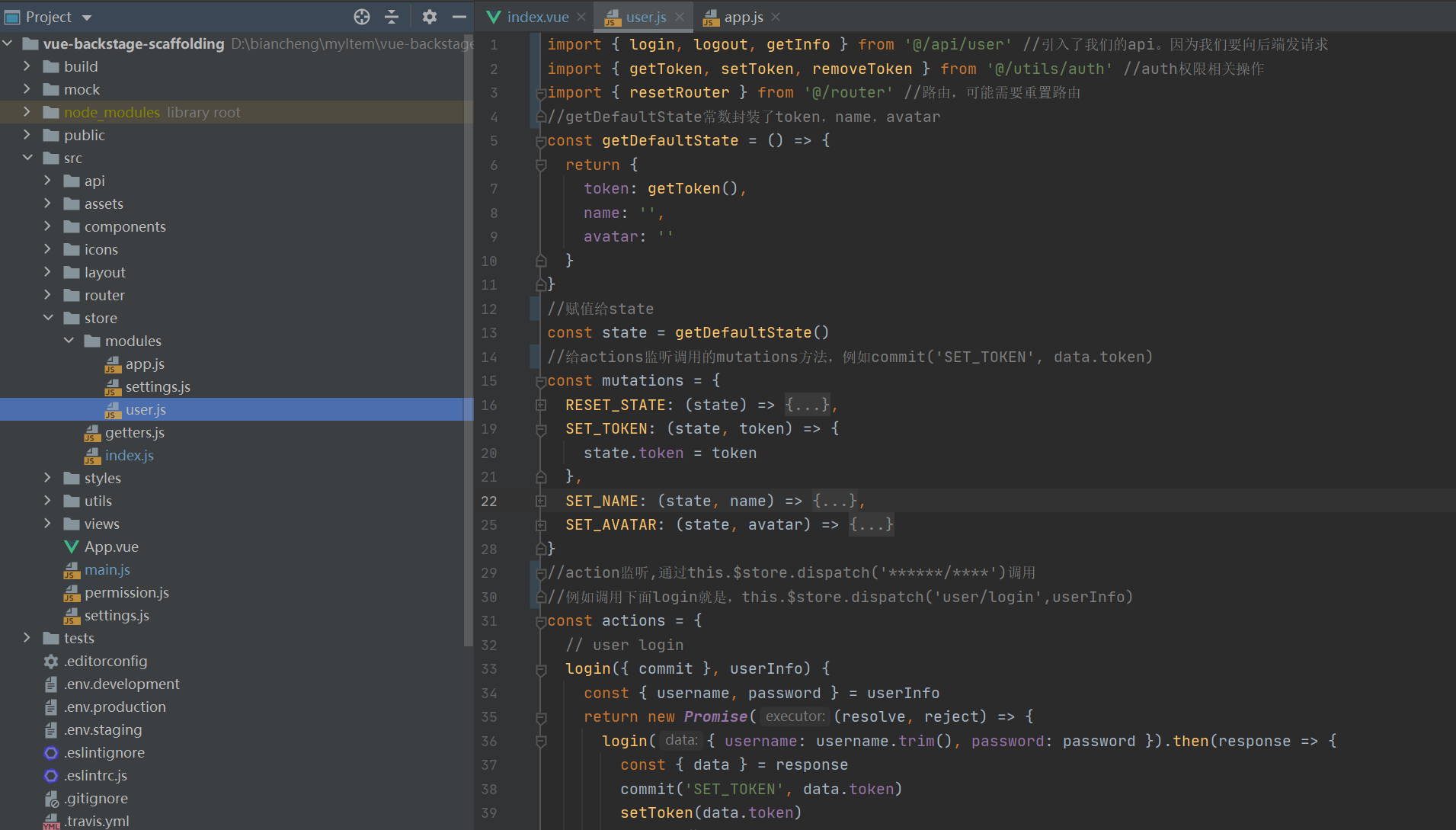The height and width of the screenshot is (830, 1456).
Task: Open Project panel settings gear
Action: pos(430,17)
